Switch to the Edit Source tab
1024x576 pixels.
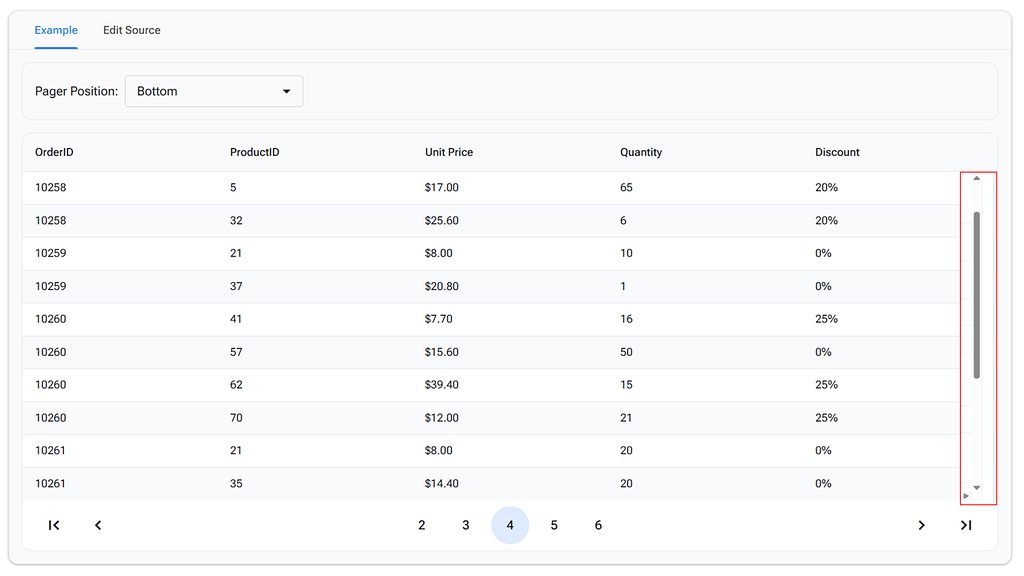click(131, 30)
